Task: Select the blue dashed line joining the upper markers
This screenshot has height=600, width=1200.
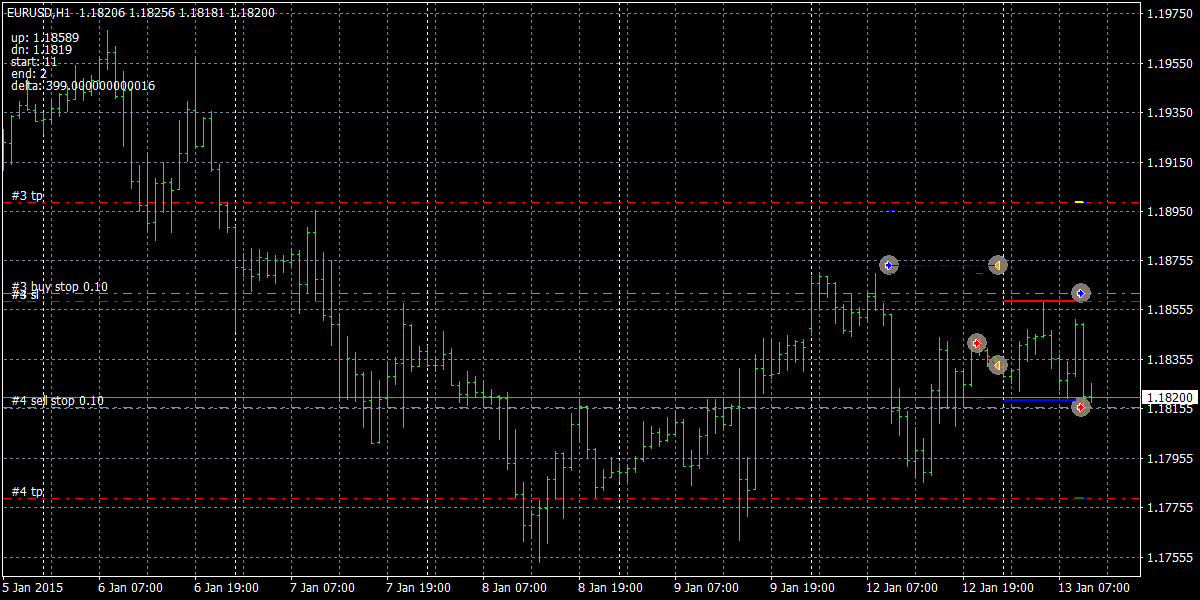Action: (x=943, y=265)
